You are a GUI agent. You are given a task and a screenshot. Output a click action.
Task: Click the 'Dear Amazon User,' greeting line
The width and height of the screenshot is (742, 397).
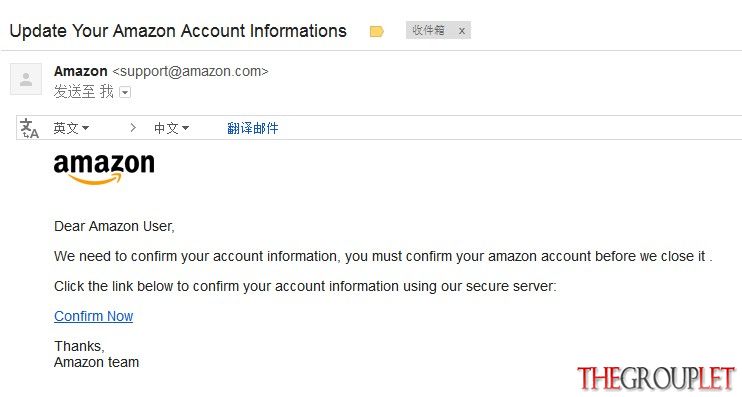pos(115,226)
